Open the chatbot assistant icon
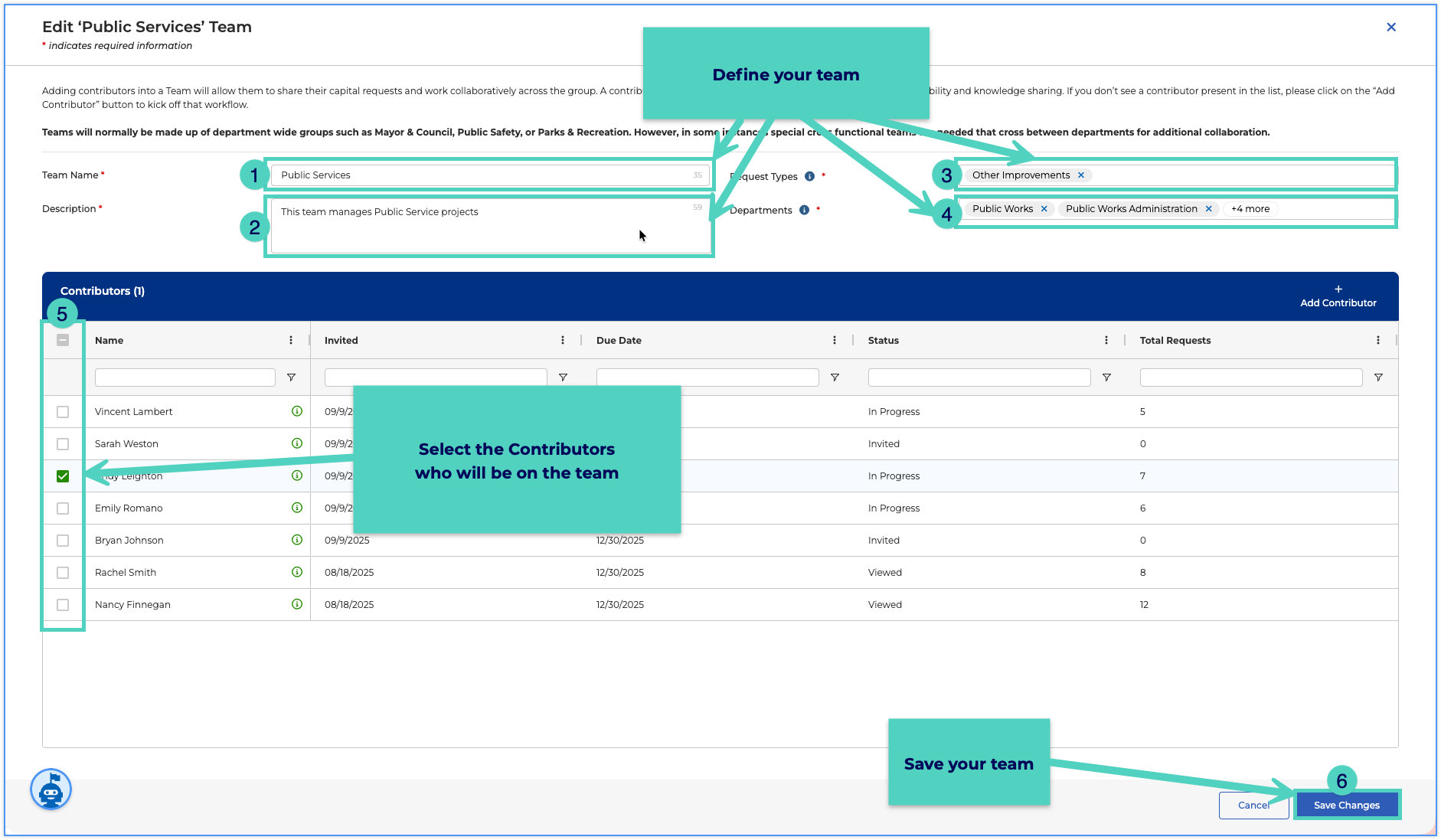 51,789
